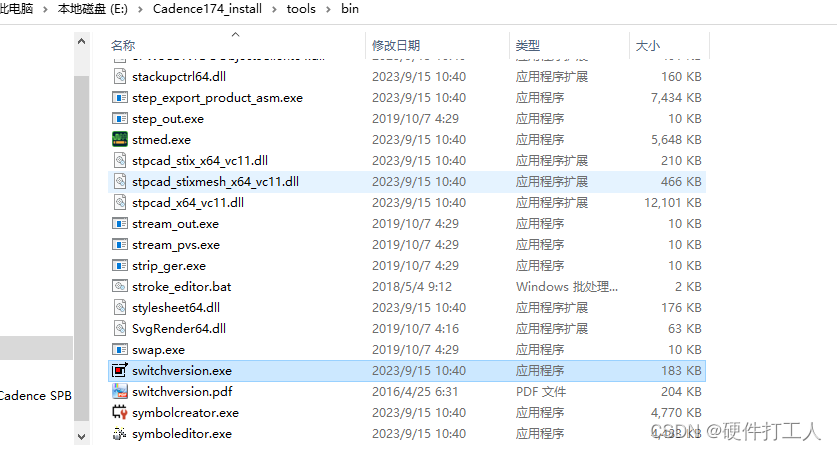Click the stroke_editor.bat file icon
Screen dimensions: 837x451
[x=120, y=287]
